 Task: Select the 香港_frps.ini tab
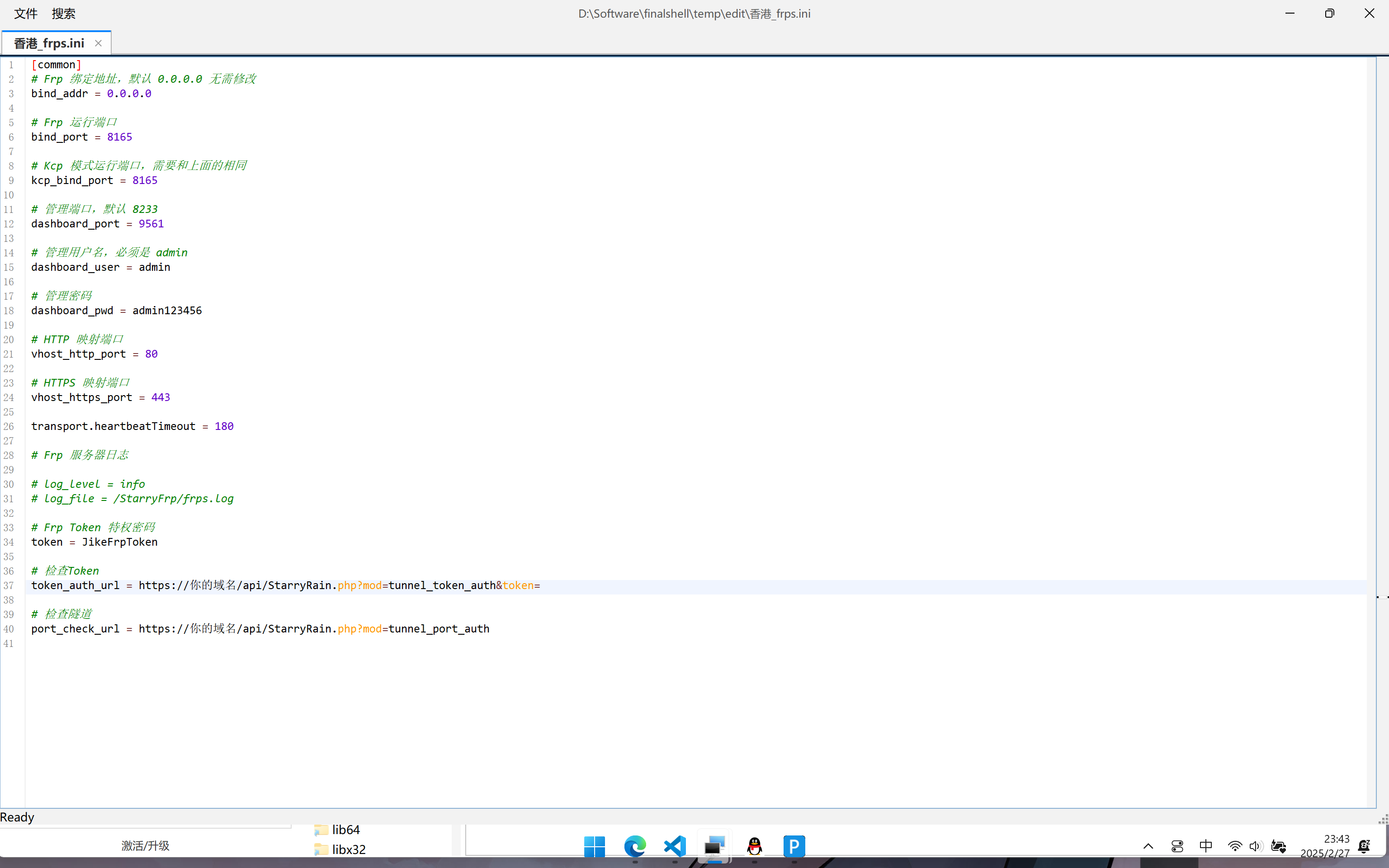[x=49, y=44]
